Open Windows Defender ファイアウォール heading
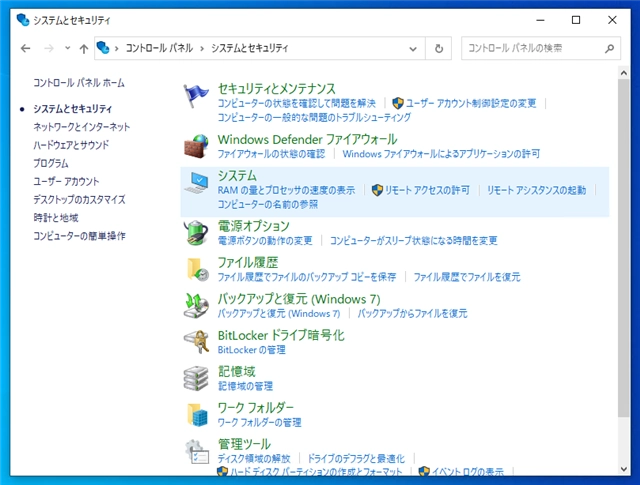The image size is (640, 485). tap(307, 140)
